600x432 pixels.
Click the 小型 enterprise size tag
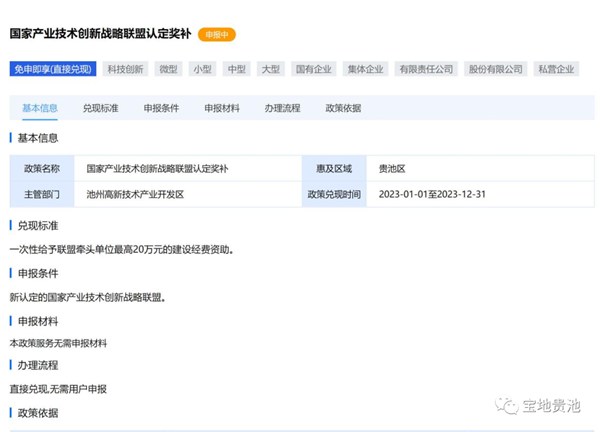(x=203, y=69)
